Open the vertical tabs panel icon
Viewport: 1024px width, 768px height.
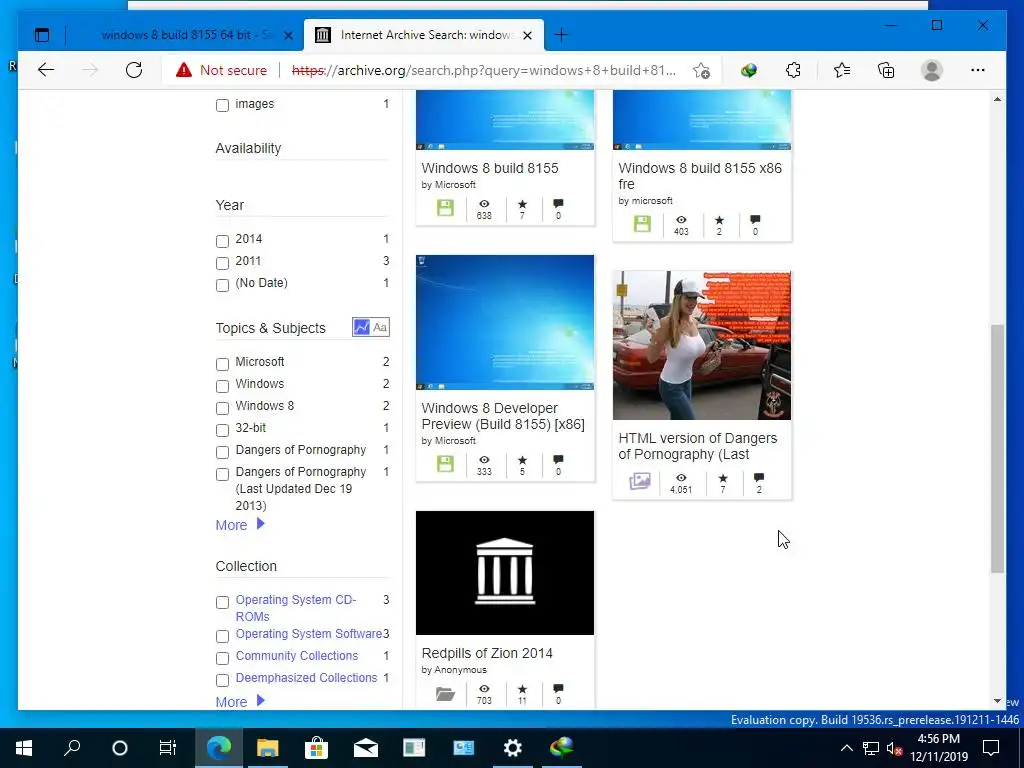pos(42,35)
